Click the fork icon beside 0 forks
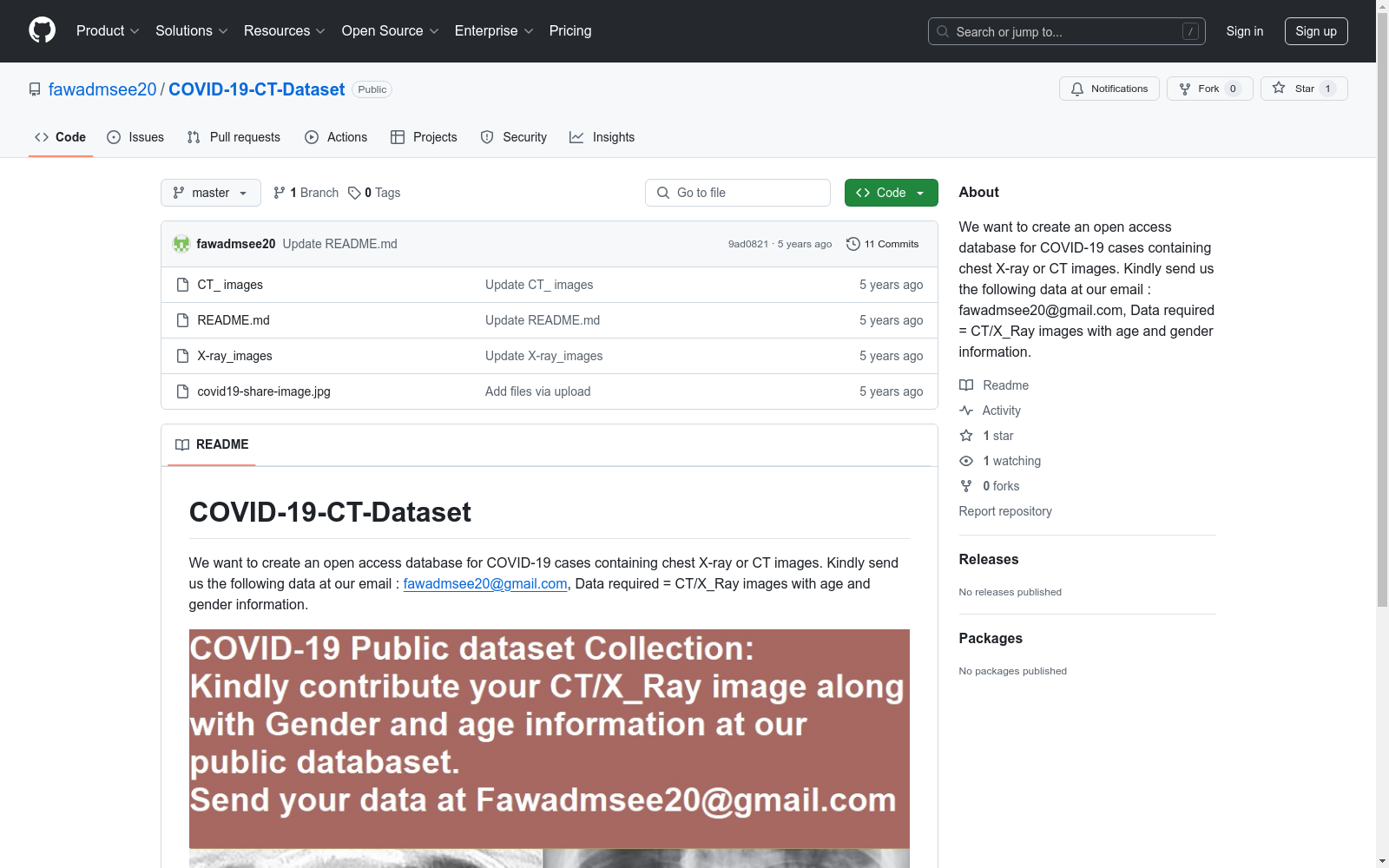The width and height of the screenshot is (1389, 868). pyautogui.click(x=966, y=486)
